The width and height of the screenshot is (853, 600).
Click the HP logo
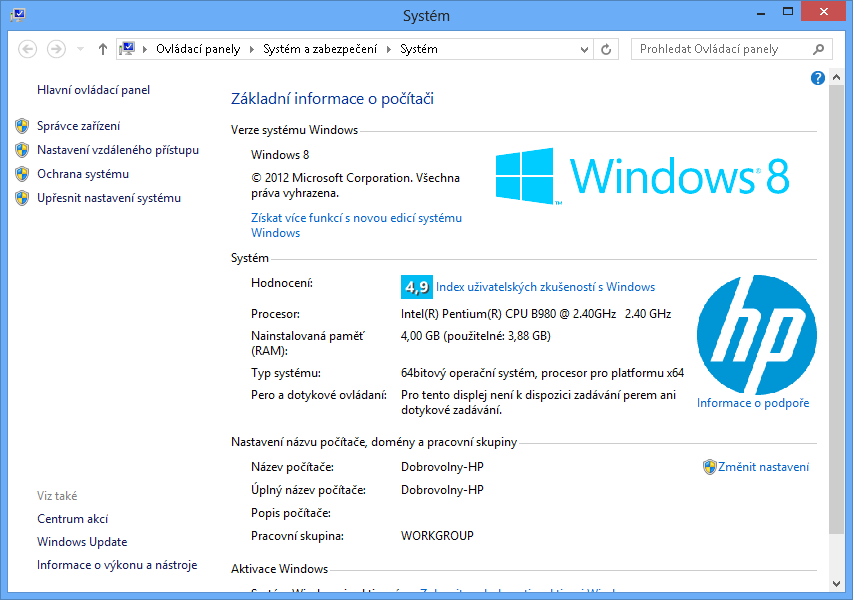(757, 335)
